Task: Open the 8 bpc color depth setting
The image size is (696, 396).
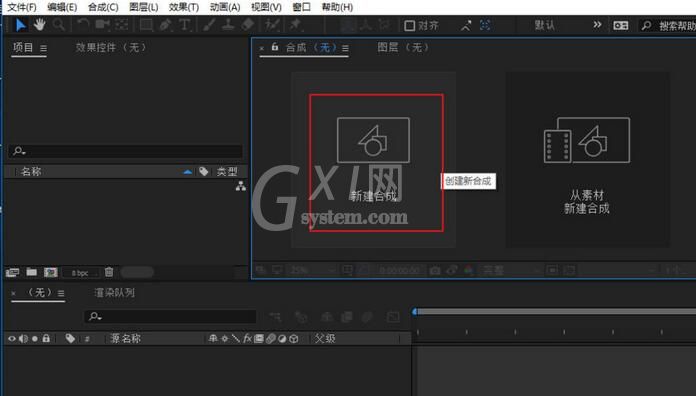Action: pyautogui.click(x=80, y=273)
